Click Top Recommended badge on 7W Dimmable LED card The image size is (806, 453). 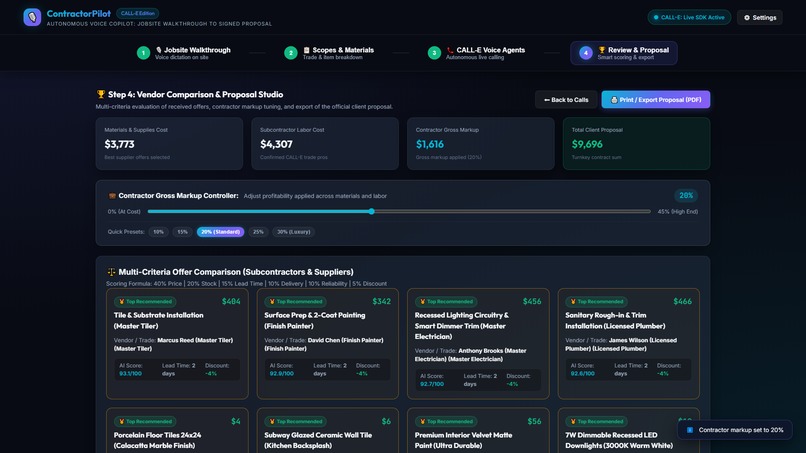(597, 422)
